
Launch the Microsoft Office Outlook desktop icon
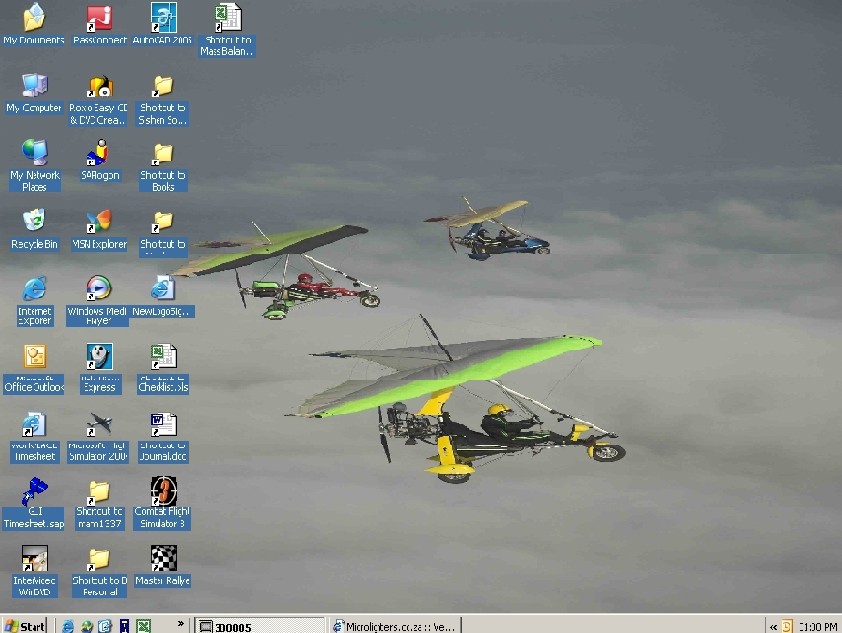[34, 369]
